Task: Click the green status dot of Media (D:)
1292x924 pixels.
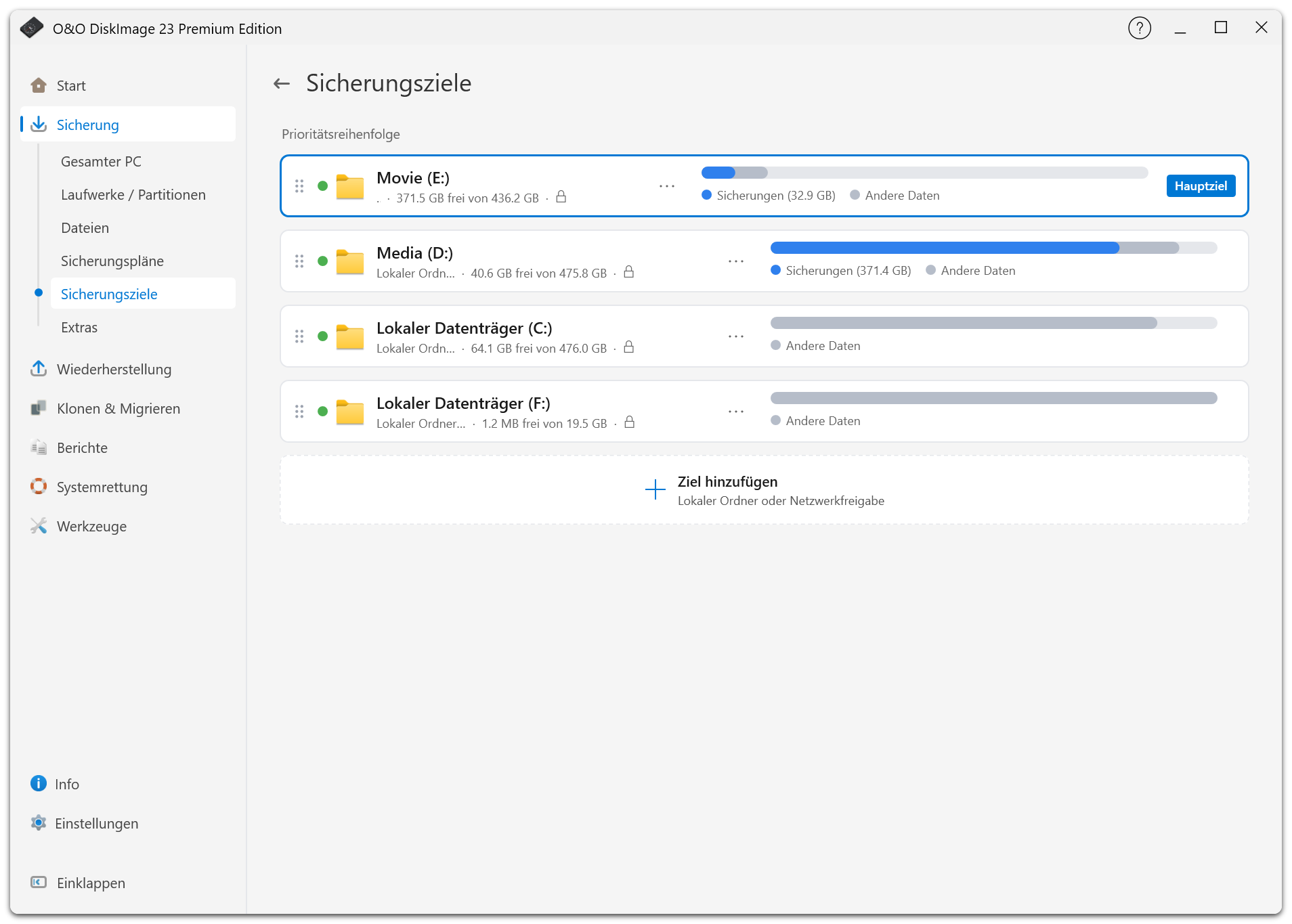Action: (x=323, y=261)
